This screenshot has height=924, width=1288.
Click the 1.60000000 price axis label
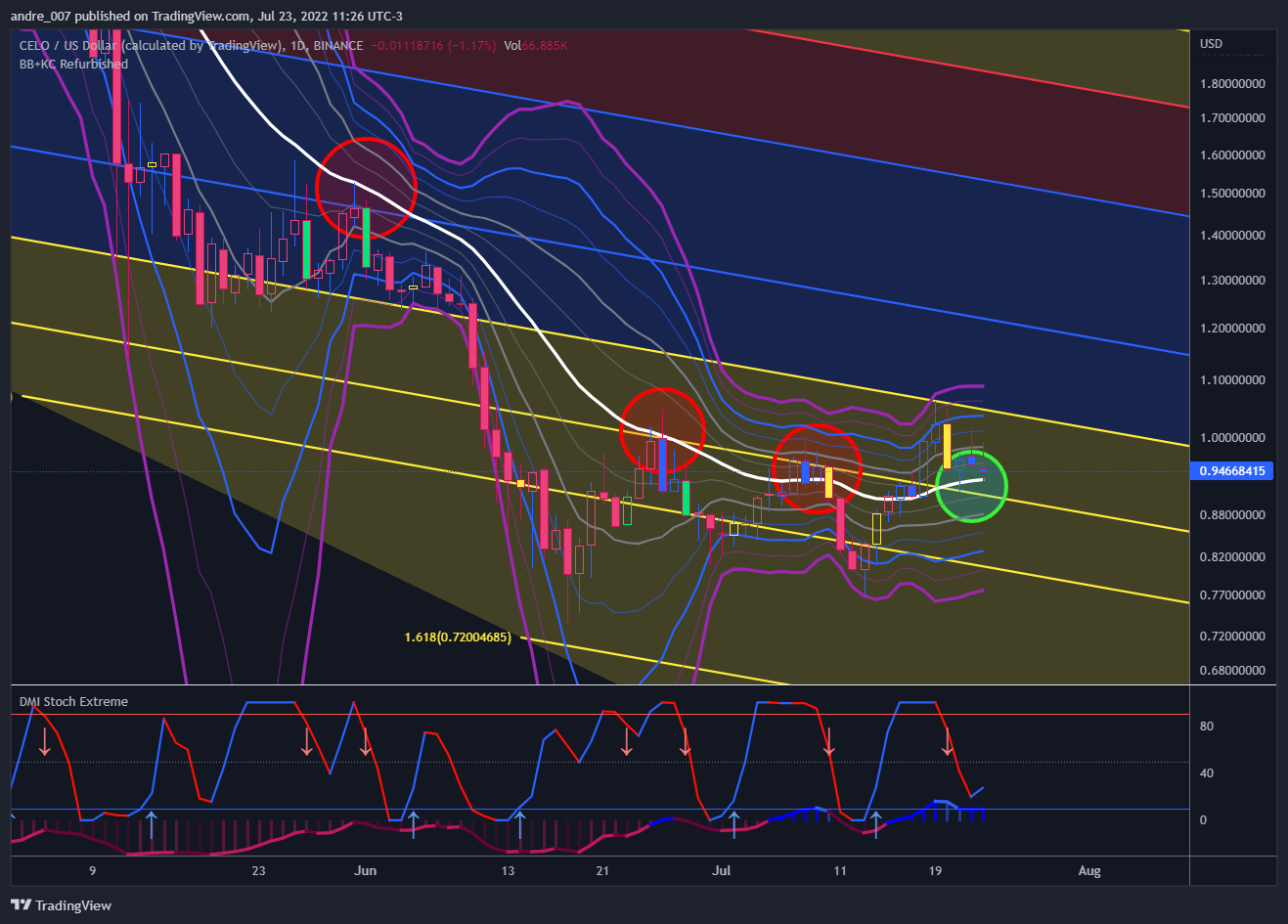coord(1232,155)
